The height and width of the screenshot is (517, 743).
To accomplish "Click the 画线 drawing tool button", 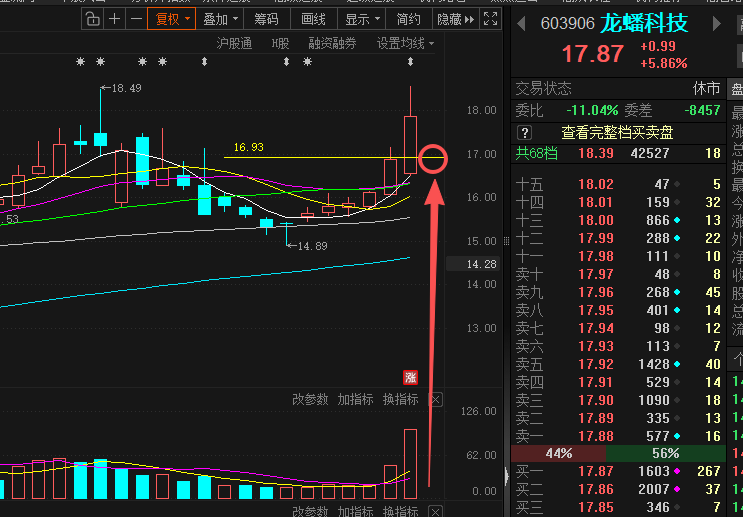I will pyautogui.click(x=313, y=19).
